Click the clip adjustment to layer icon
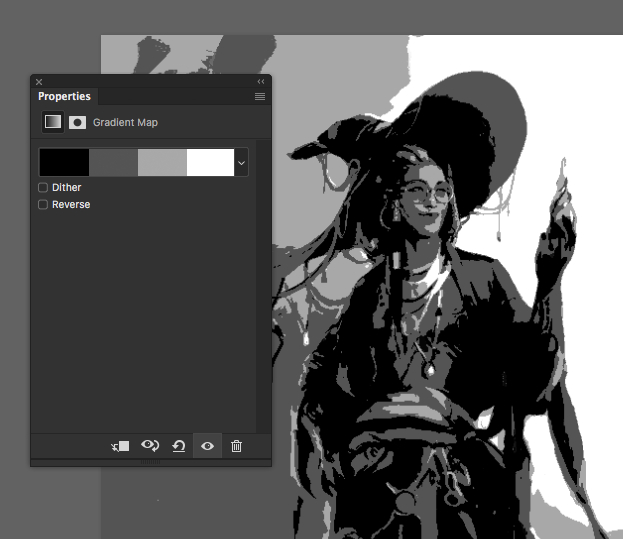 pyautogui.click(x=120, y=446)
